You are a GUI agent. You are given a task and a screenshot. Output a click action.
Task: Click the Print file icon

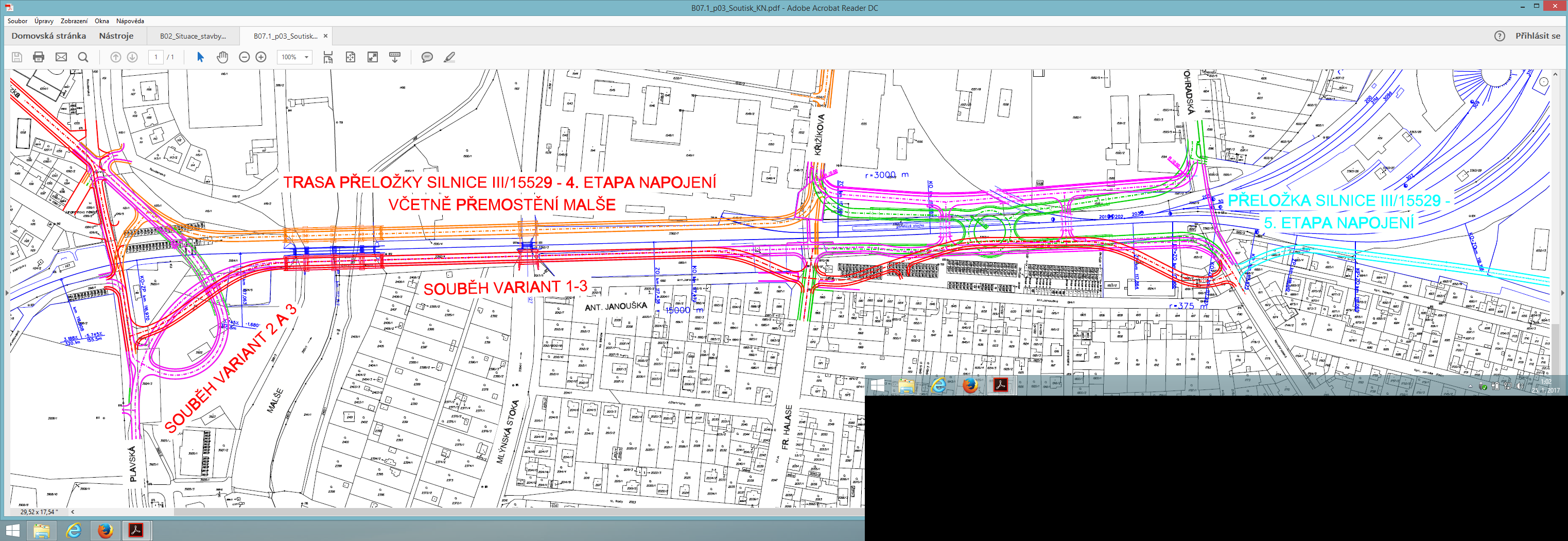pos(38,57)
